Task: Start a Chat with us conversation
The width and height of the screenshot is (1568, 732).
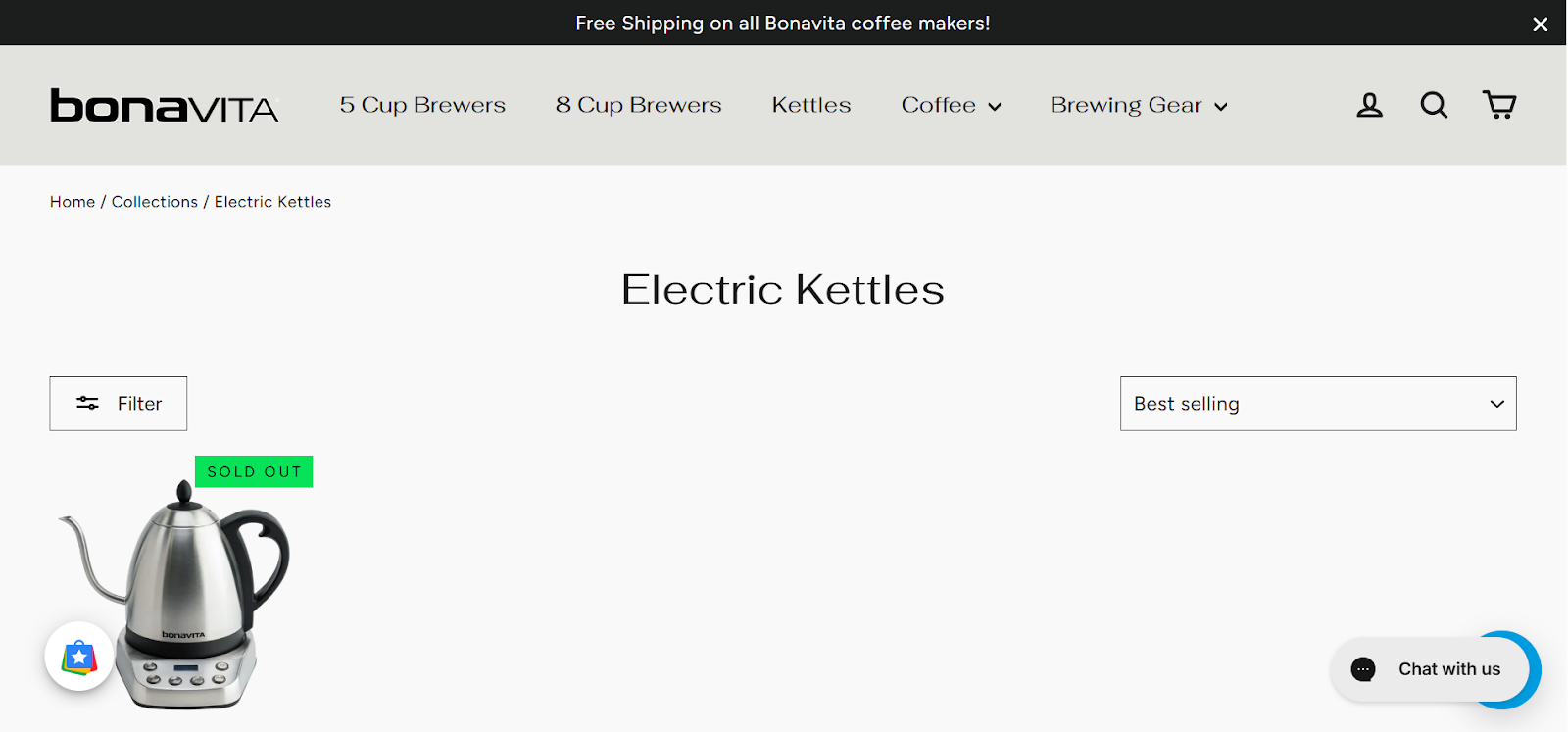Action: [x=1449, y=669]
